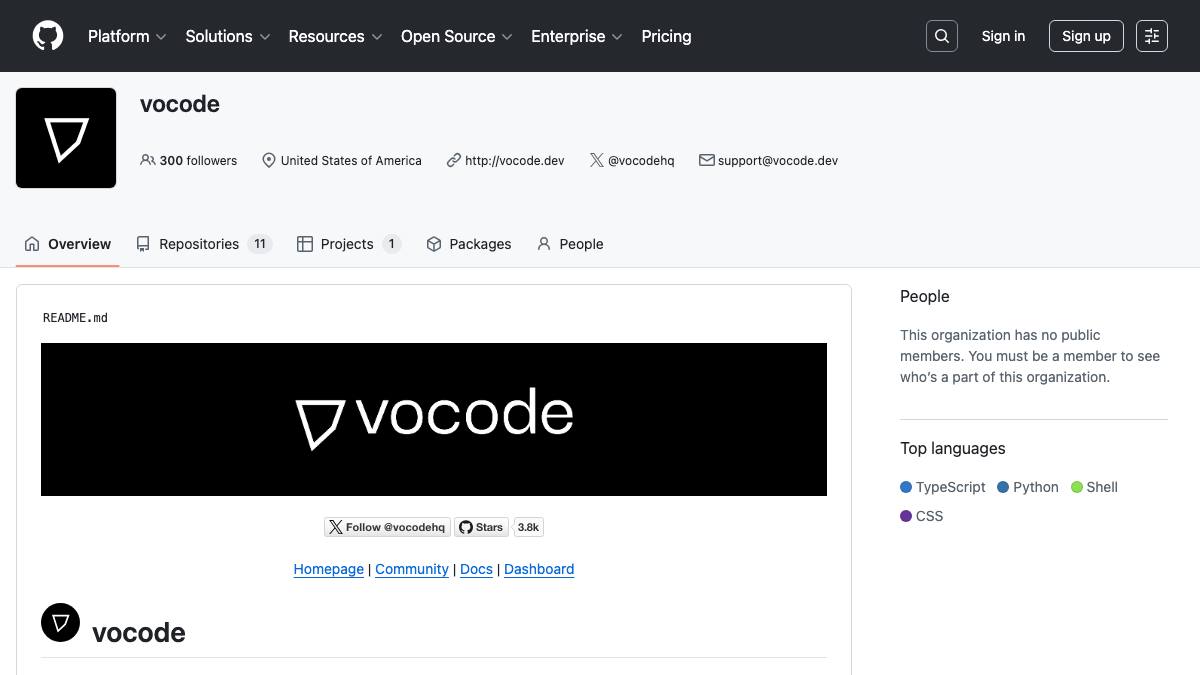Click the Sign up button
This screenshot has width=1200, height=675.
pyautogui.click(x=1086, y=36)
